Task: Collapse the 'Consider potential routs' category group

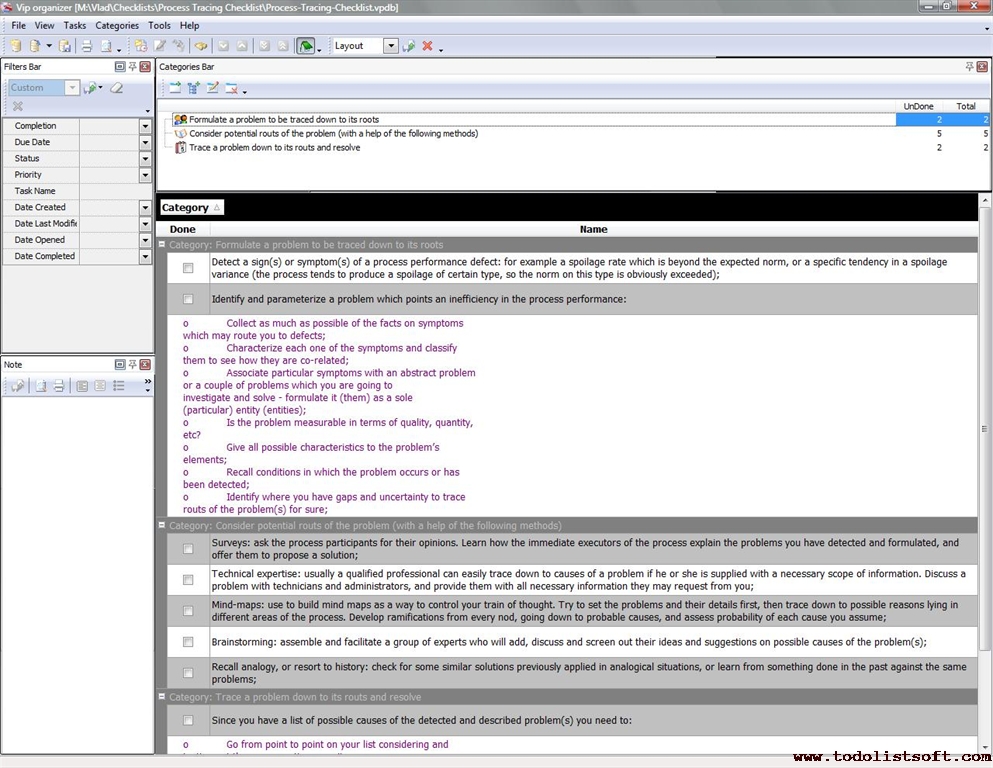Action: point(162,525)
